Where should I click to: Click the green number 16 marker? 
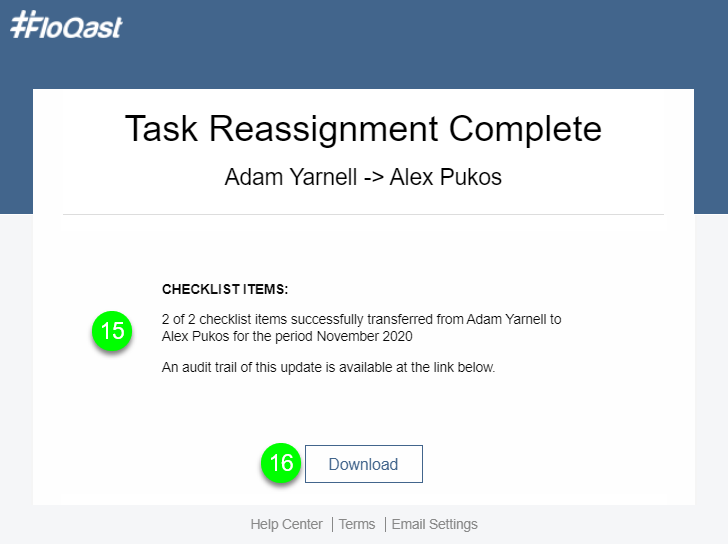tap(282, 464)
